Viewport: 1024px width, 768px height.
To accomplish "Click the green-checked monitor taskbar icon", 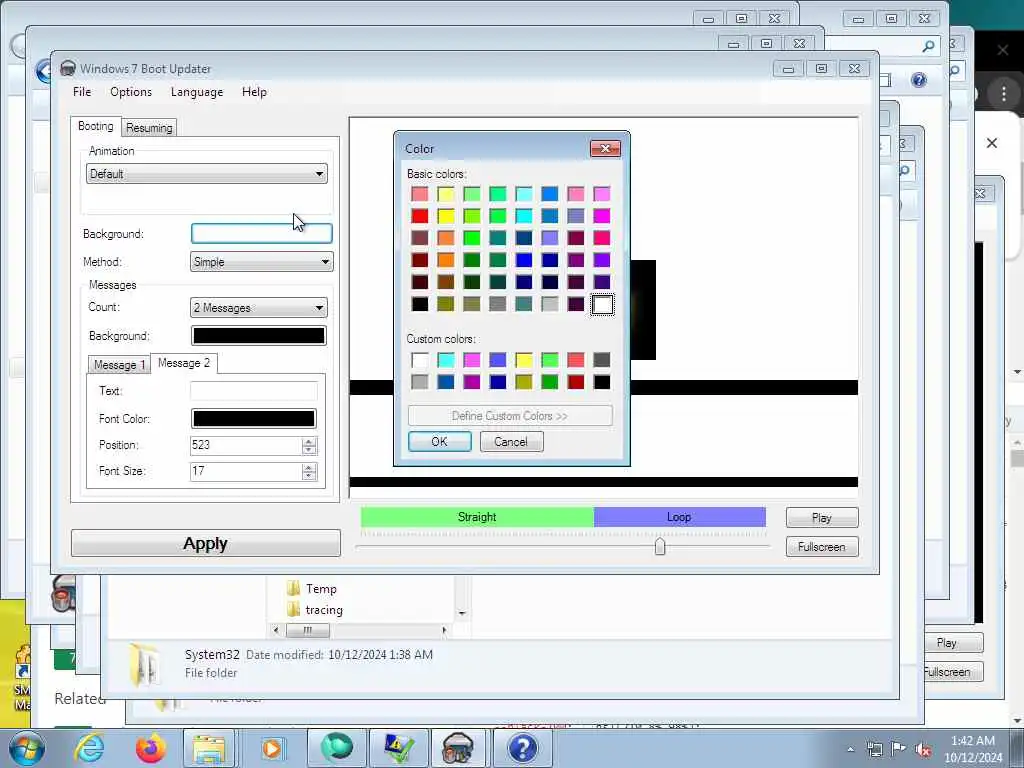I will pos(396,749).
